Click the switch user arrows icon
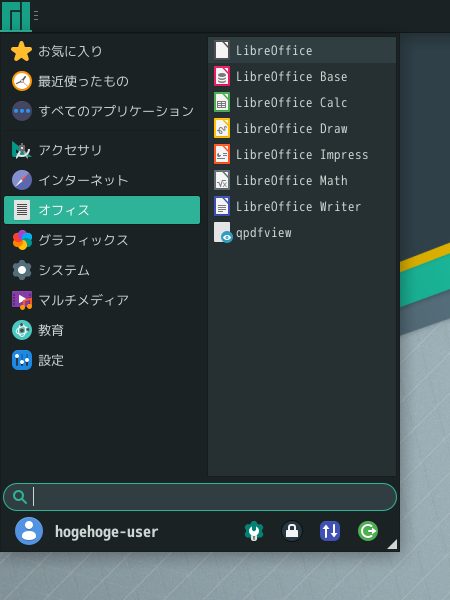This screenshot has width=450, height=600. [x=330, y=531]
